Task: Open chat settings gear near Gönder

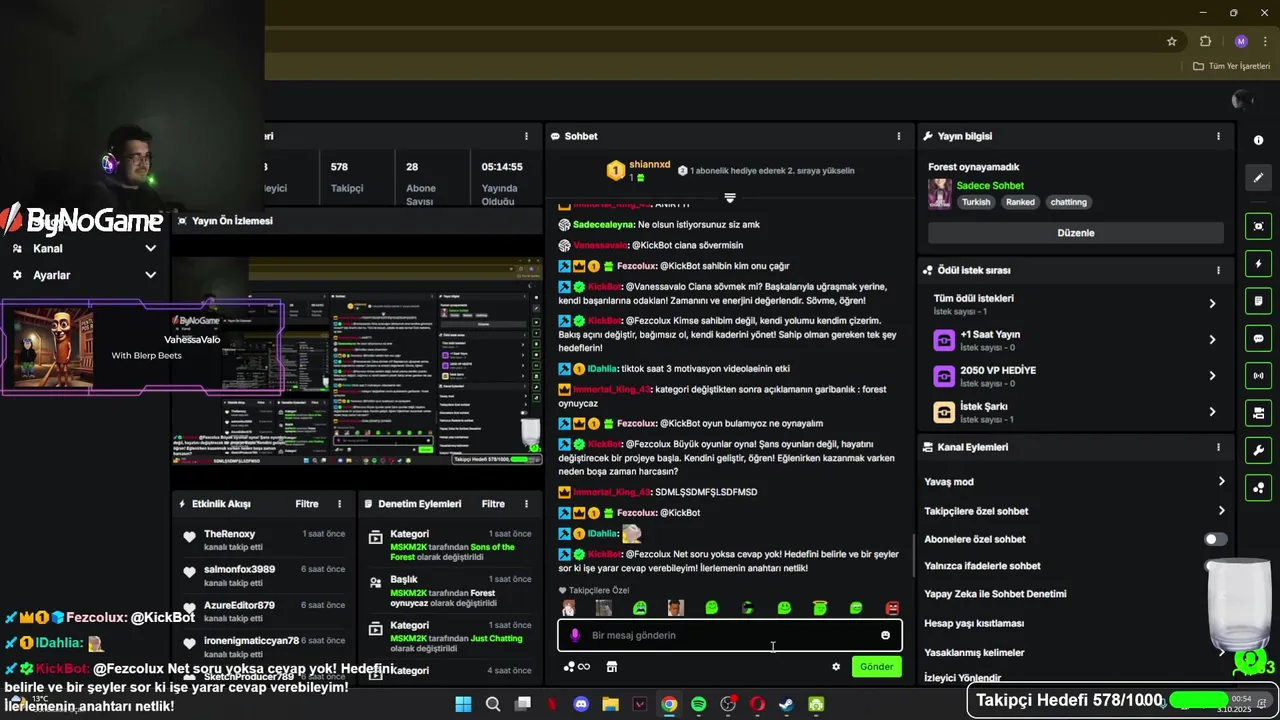Action: [x=836, y=667]
